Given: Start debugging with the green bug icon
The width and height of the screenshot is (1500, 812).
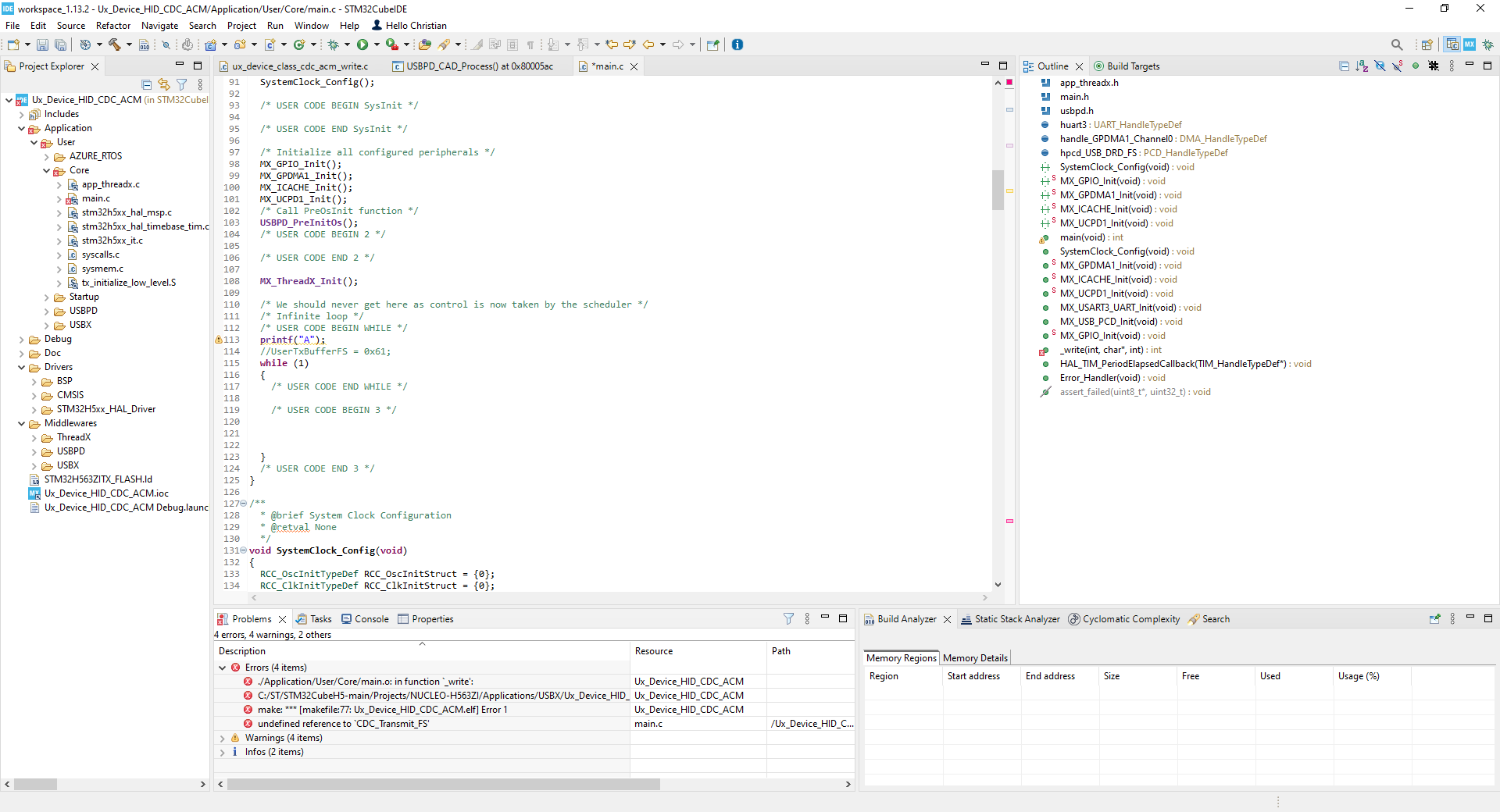Looking at the screenshot, I should point(333,45).
